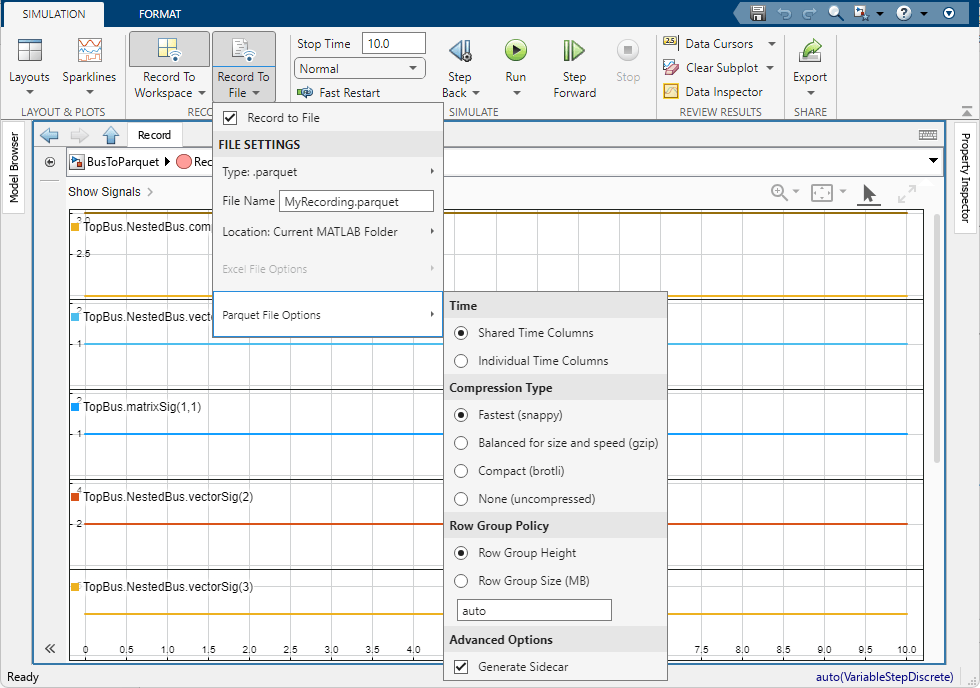Viewport: 980px width, 688px height.
Task: Switch to the SIMULATION ribbon tab
Action: [54, 14]
